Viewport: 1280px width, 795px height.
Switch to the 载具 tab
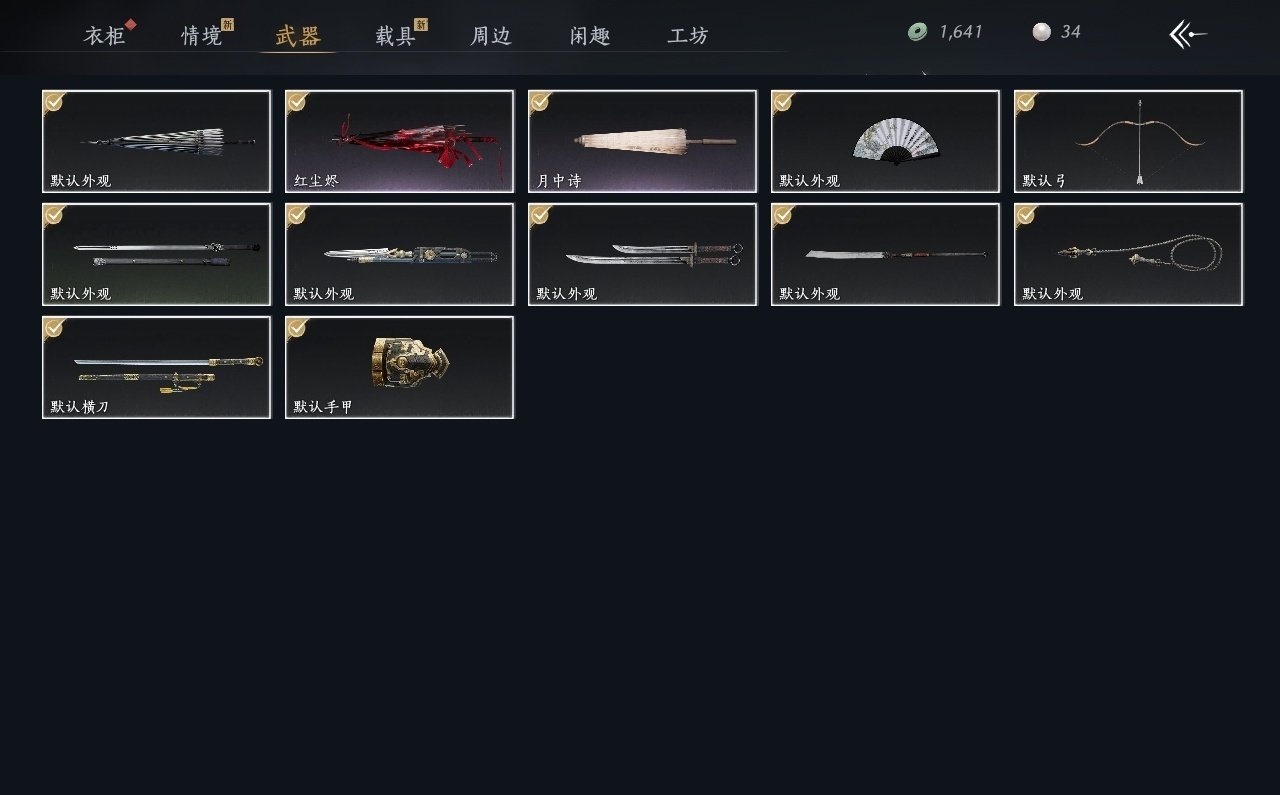click(x=396, y=36)
